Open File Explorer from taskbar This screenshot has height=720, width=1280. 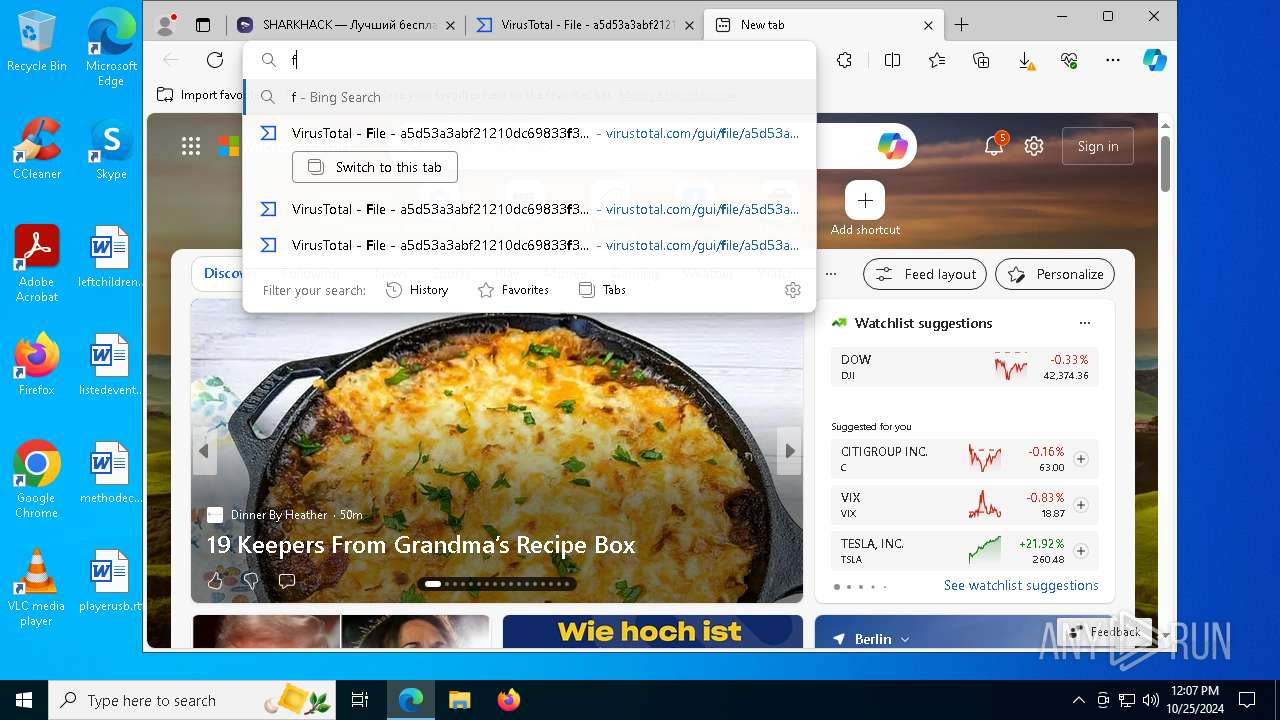pos(459,700)
